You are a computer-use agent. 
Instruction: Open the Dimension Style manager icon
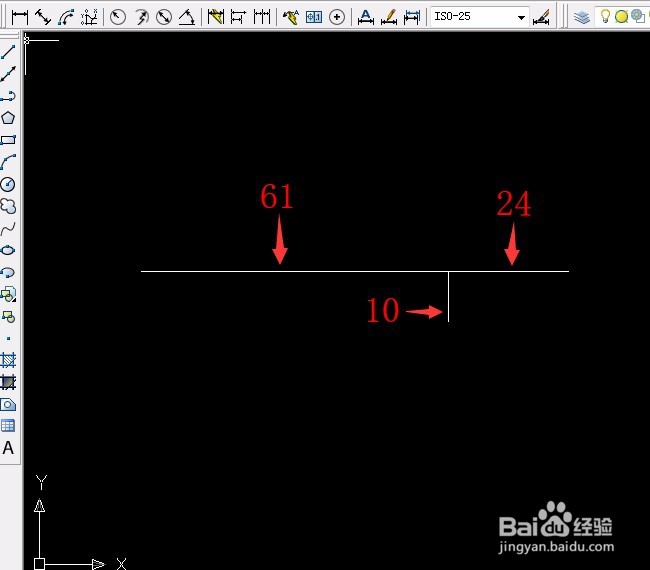[541, 17]
